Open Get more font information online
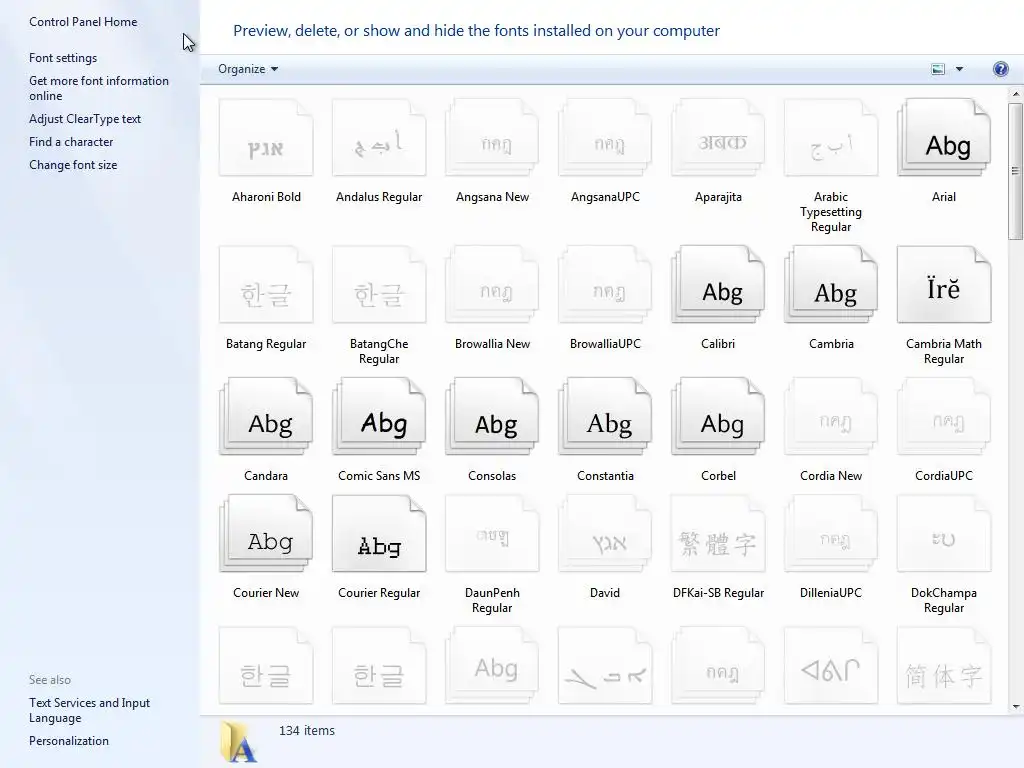 pos(99,88)
